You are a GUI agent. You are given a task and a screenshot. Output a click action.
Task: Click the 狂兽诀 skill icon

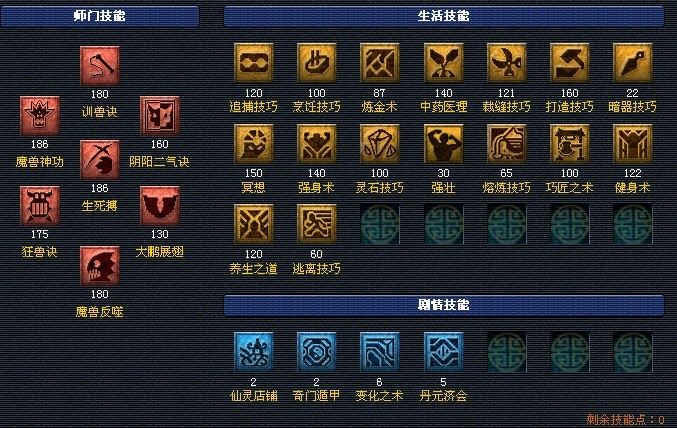click(40, 206)
